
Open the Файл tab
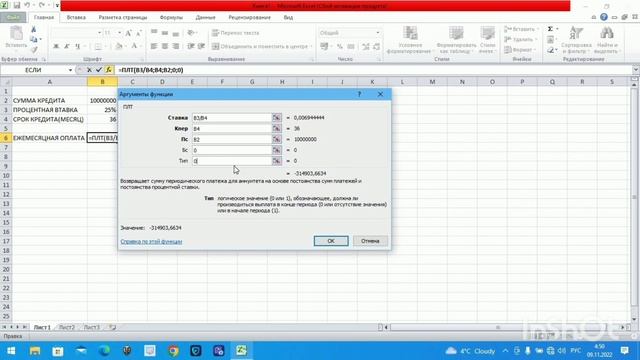[x=13, y=18]
